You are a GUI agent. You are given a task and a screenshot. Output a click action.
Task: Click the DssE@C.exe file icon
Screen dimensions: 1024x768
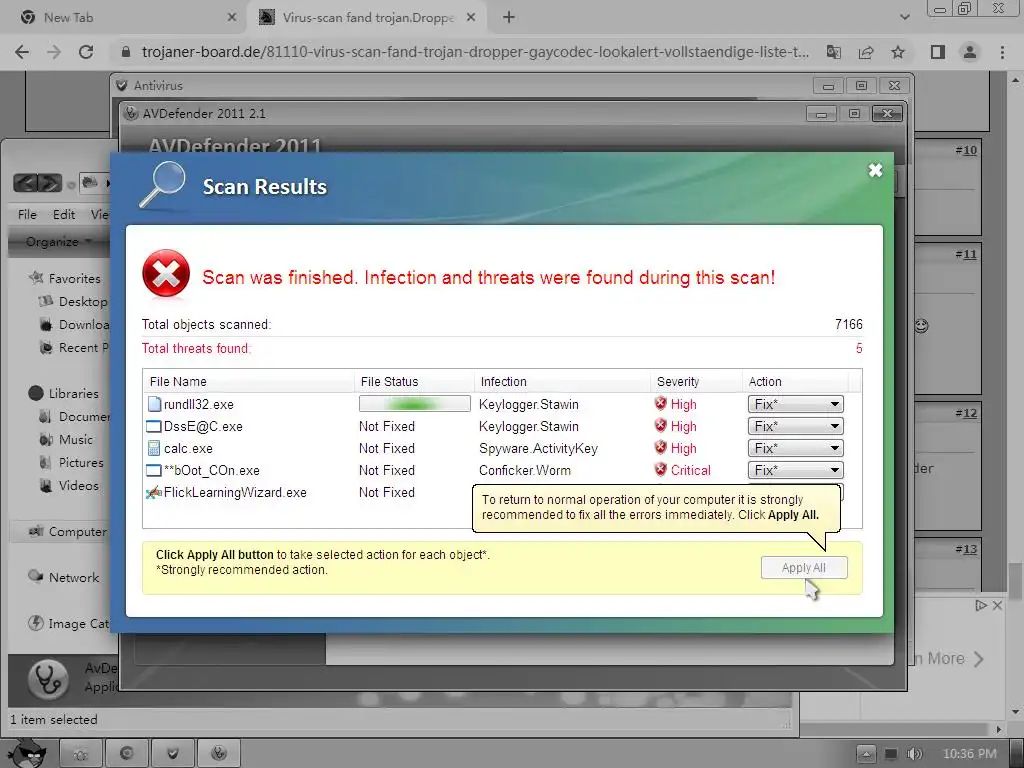153,426
